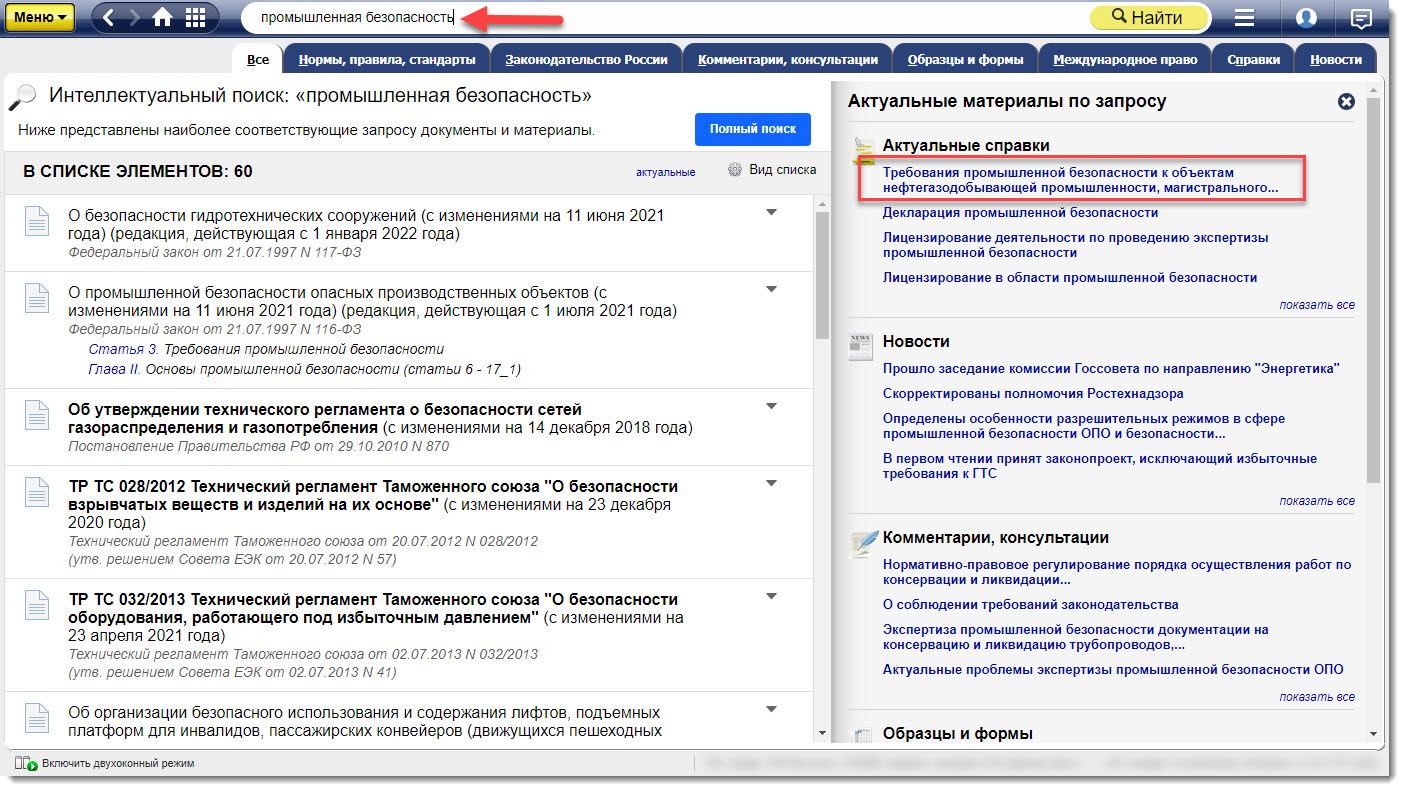This screenshot has height=791, width=1404.
Task: Open the feedback chat icon
Action: click(x=1360, y=18)
